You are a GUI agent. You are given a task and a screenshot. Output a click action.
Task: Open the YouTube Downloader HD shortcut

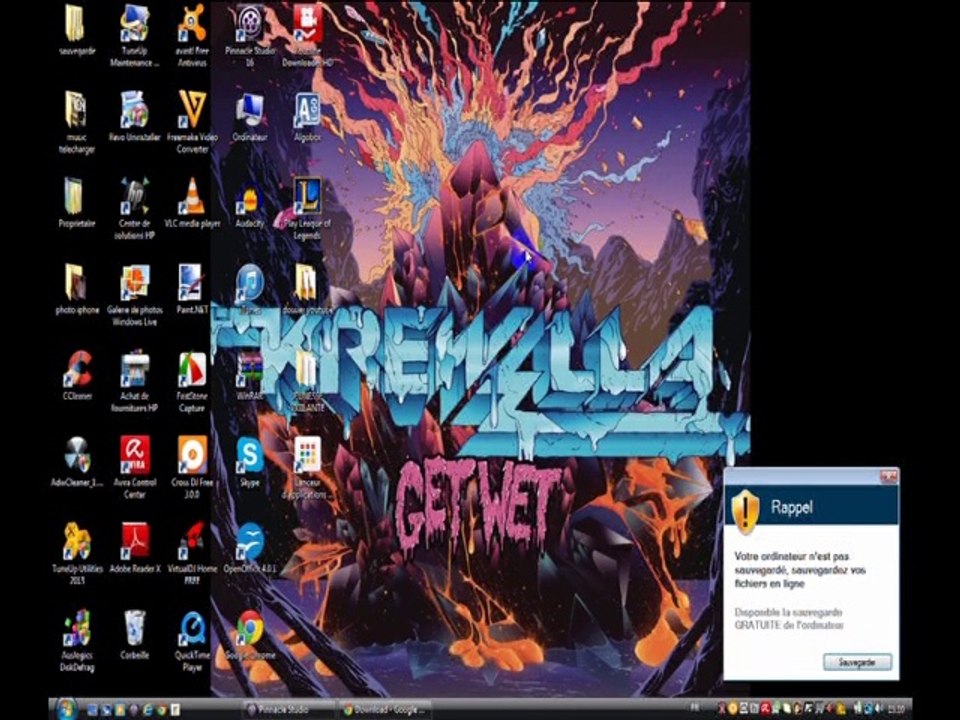click(307, 36)
